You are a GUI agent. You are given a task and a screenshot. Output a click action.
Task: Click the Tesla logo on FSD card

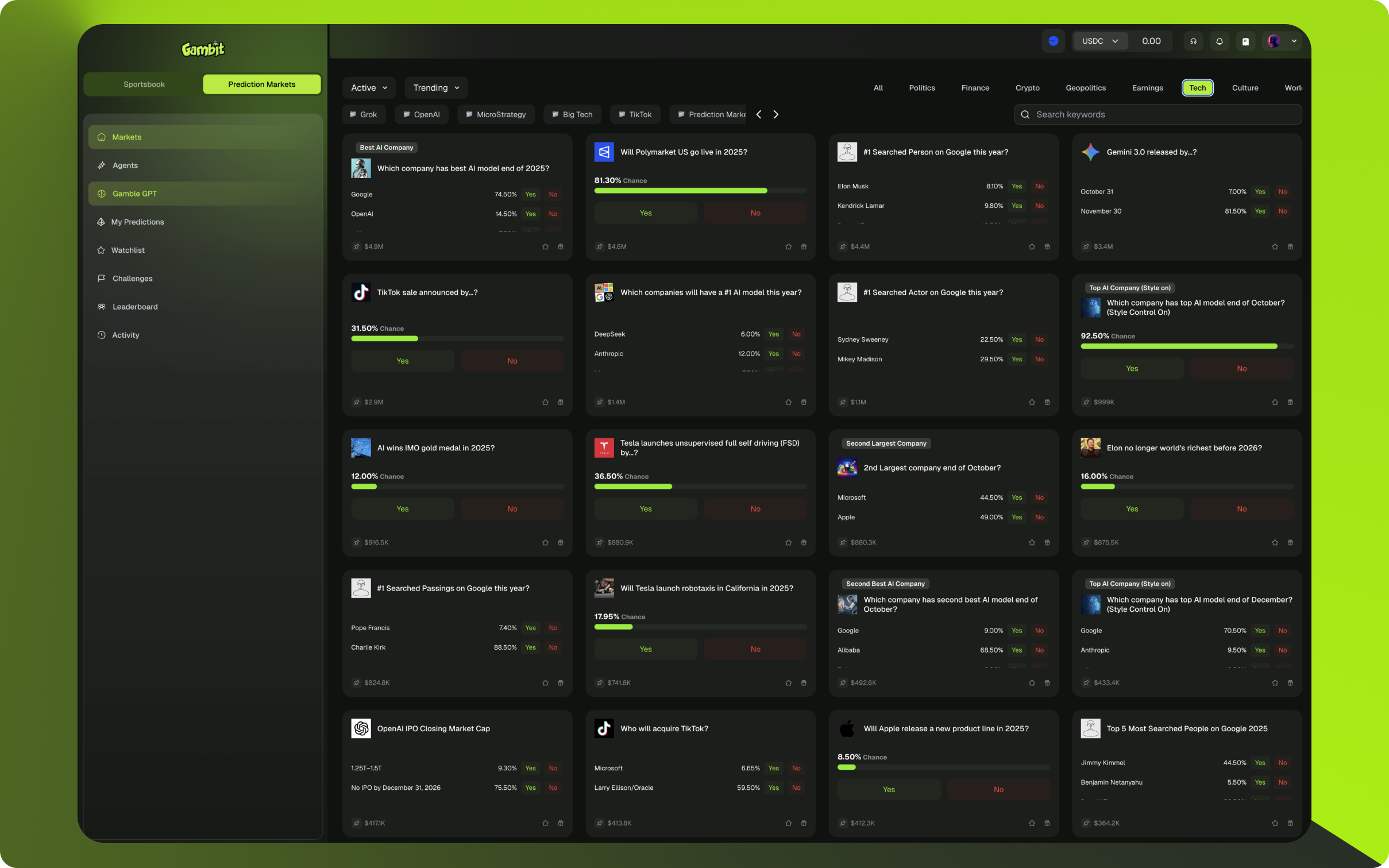[604, 447]
